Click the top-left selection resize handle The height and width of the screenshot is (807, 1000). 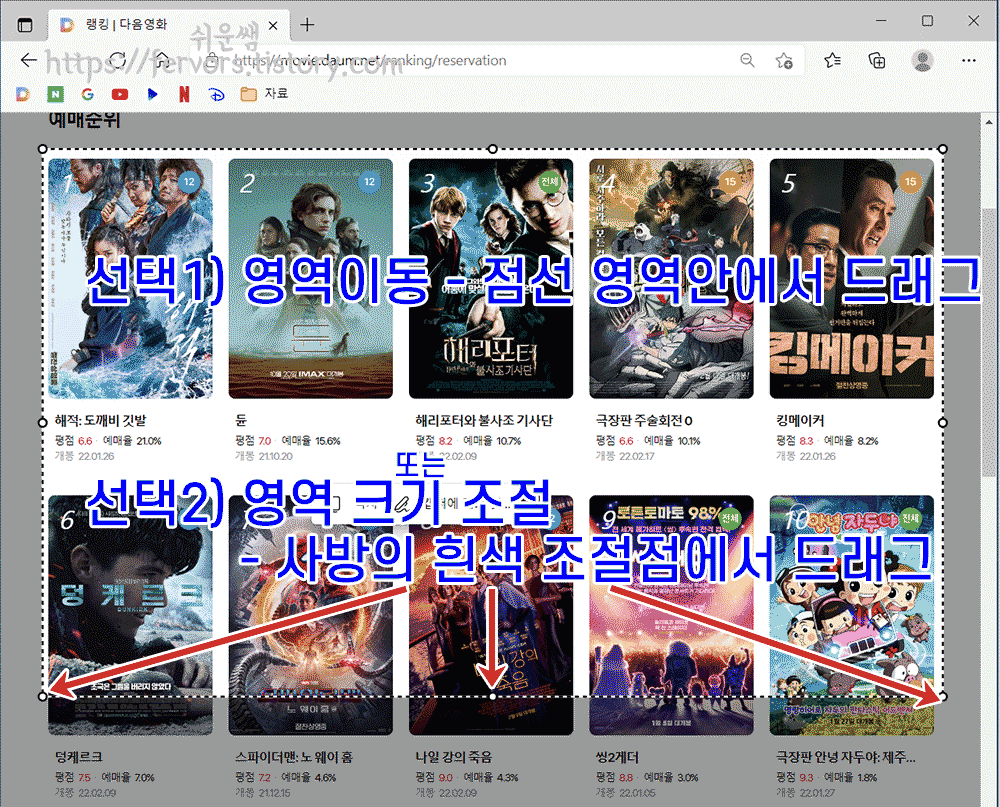[43, 149]
